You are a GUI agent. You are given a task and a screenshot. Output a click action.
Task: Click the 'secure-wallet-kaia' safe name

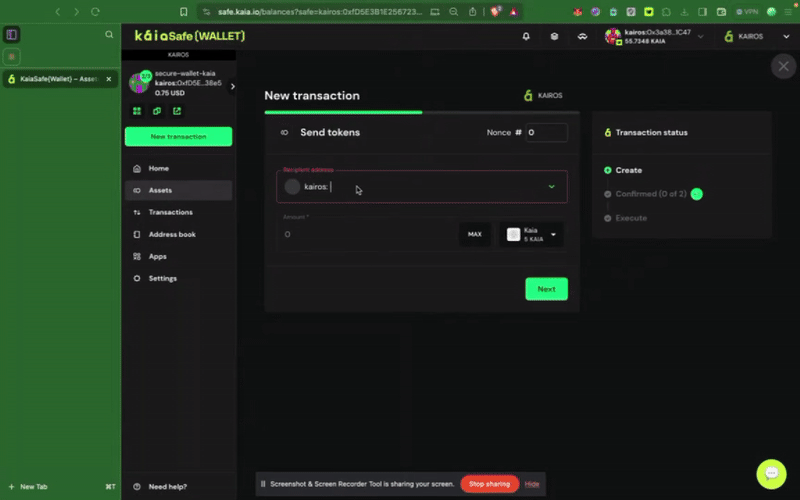tap(185, 73)
